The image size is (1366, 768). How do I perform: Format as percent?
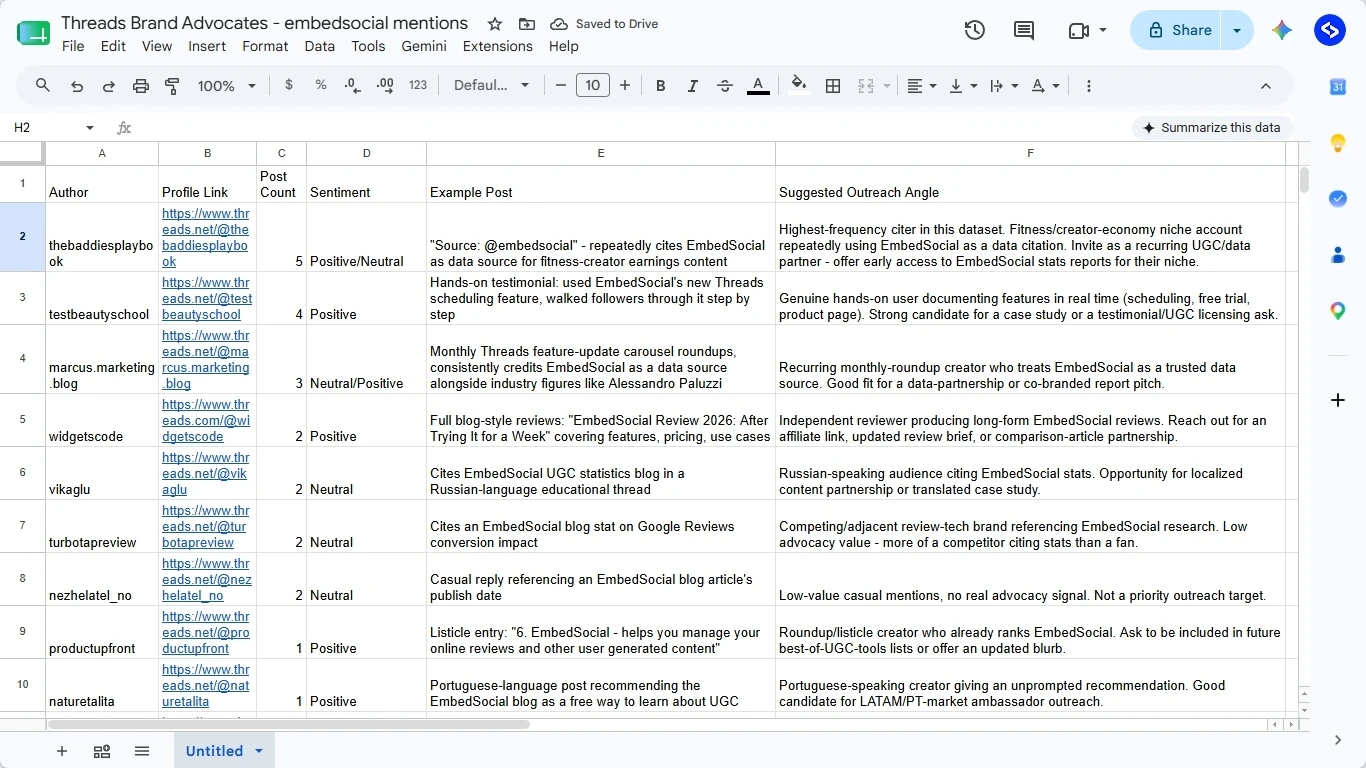[x=321, y=86]
